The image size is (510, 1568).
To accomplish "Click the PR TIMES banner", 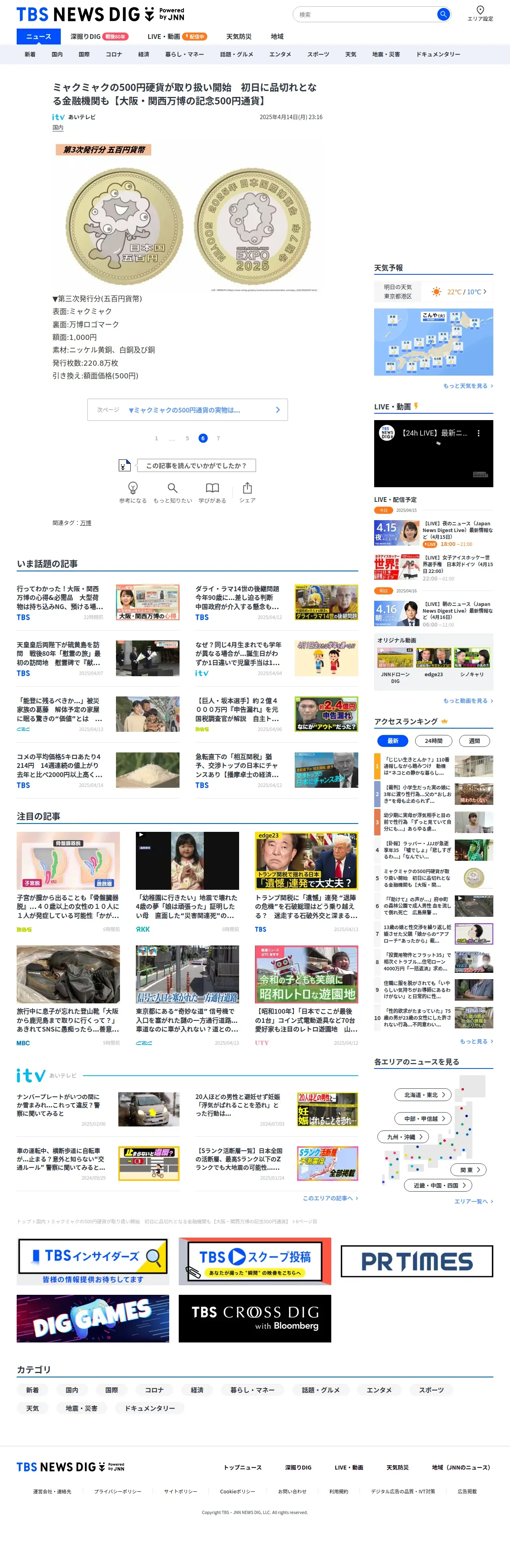I will (417, 1262).
